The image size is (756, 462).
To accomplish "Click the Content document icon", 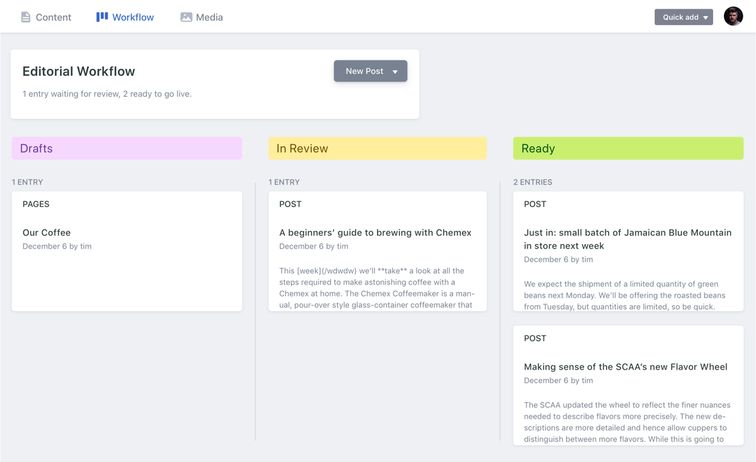I will [x=25, y=17].
